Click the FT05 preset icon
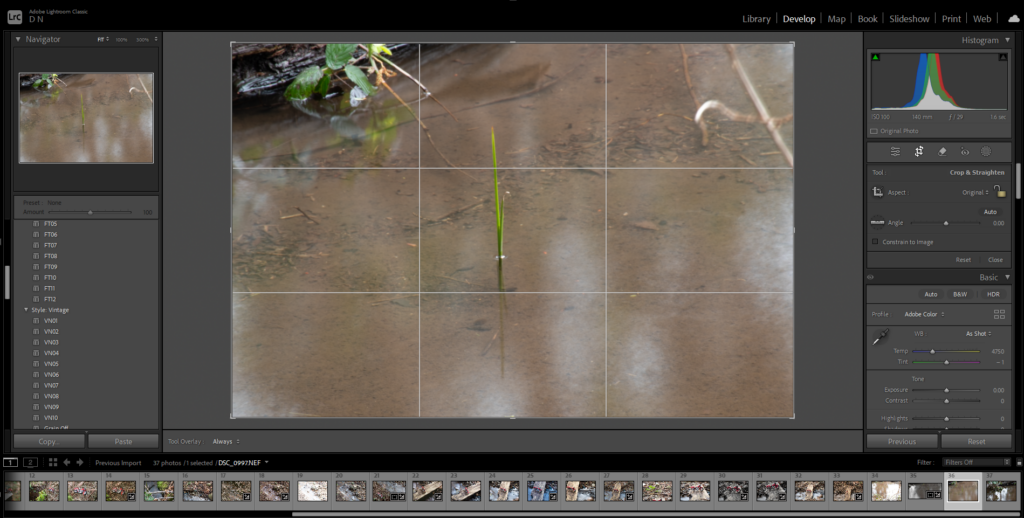The image size is (1024, 518). click(x=36, y=223)
